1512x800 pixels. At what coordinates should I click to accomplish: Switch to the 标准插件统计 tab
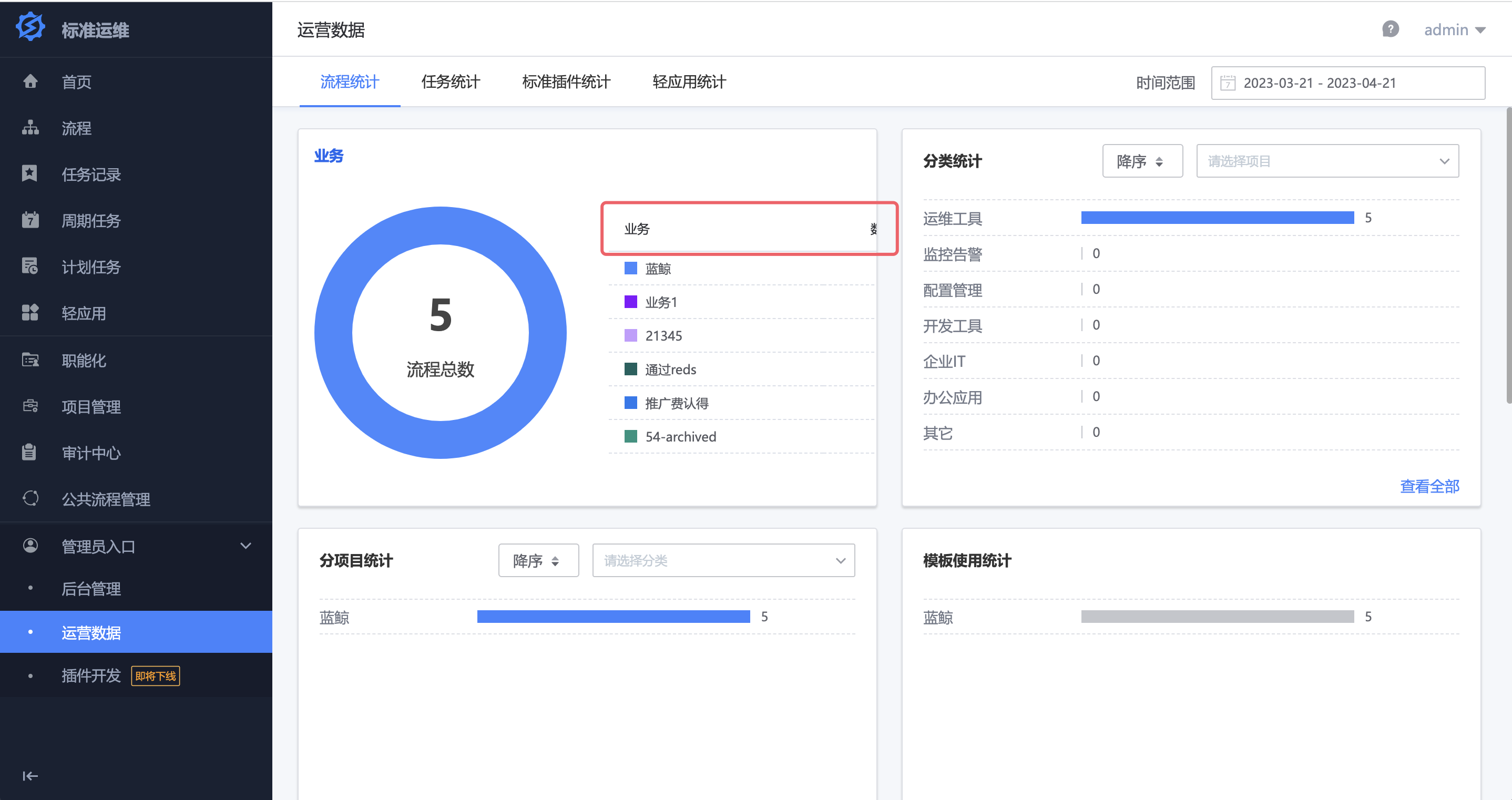coord(565,82)
